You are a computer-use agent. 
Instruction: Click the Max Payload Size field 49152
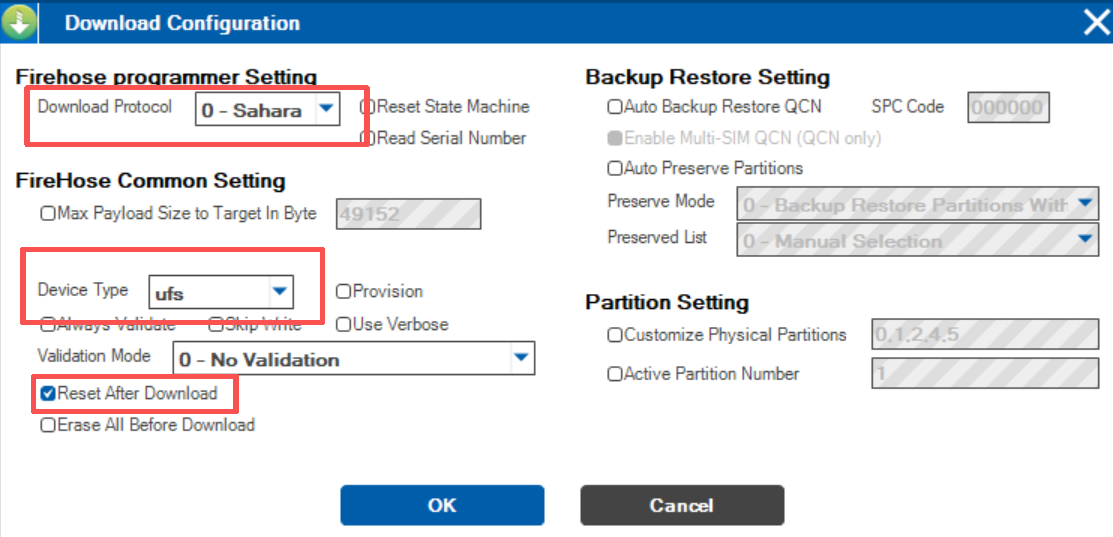pyautogui.click(x=408, y=214)
